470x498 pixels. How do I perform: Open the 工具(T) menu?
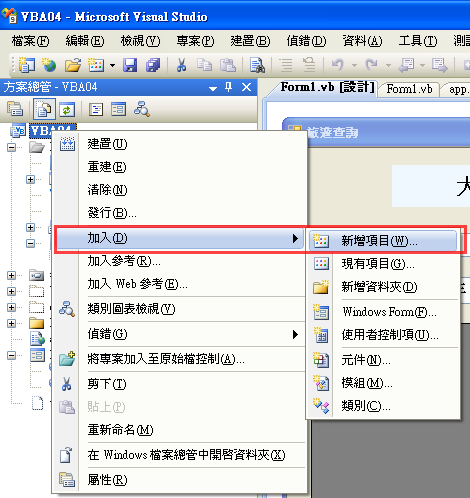(x=418, y=41)
